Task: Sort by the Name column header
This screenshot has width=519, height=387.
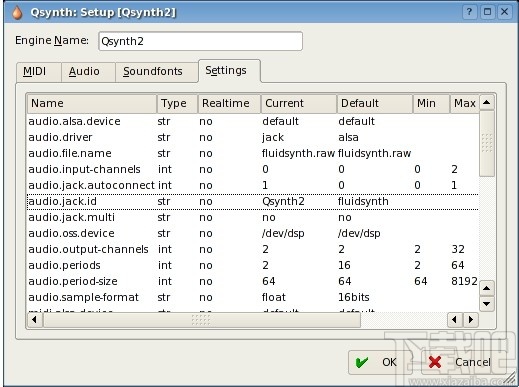Action: pyautogui.click(x=92, y=103)
